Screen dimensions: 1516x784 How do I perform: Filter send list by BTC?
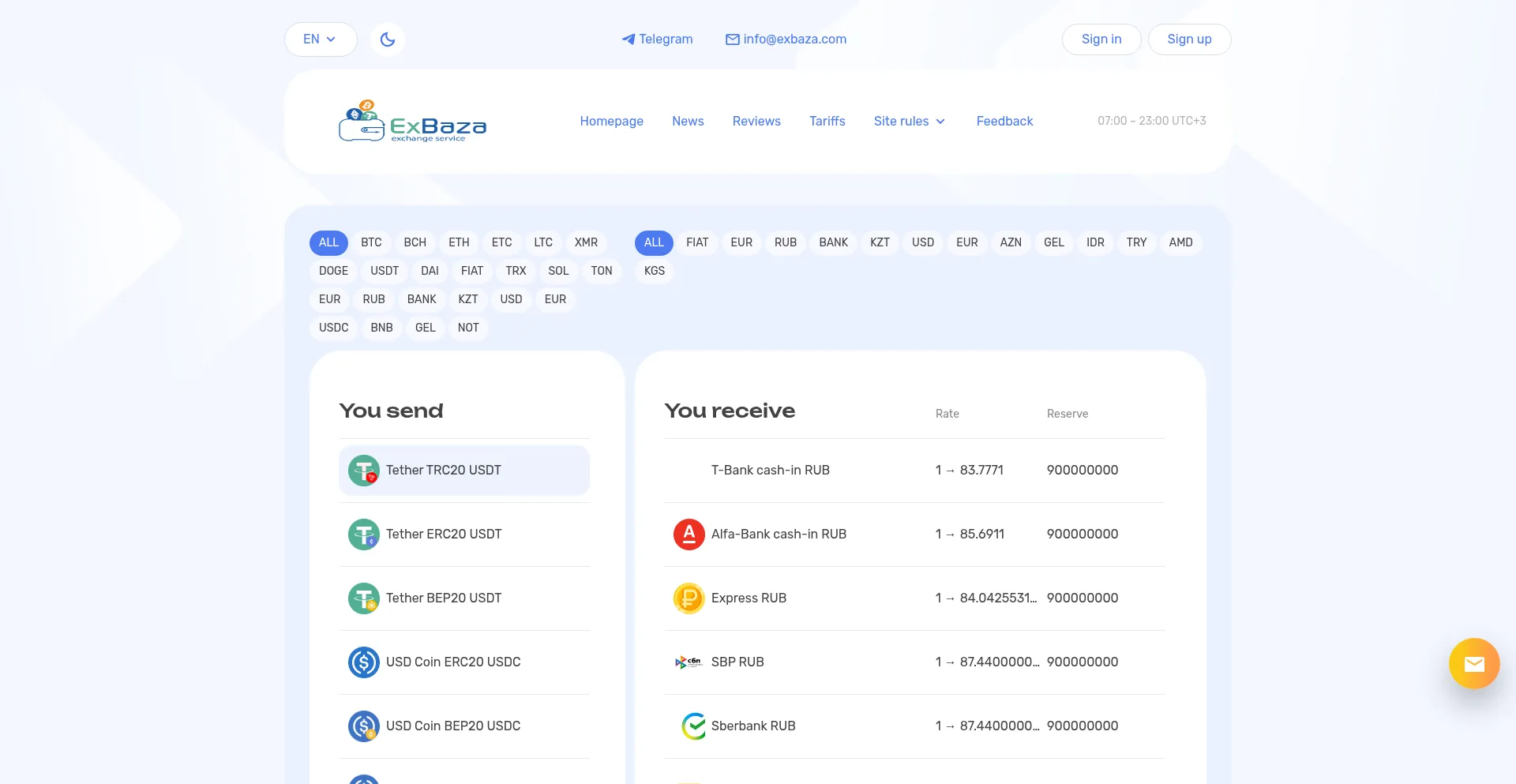click(371, 242)
